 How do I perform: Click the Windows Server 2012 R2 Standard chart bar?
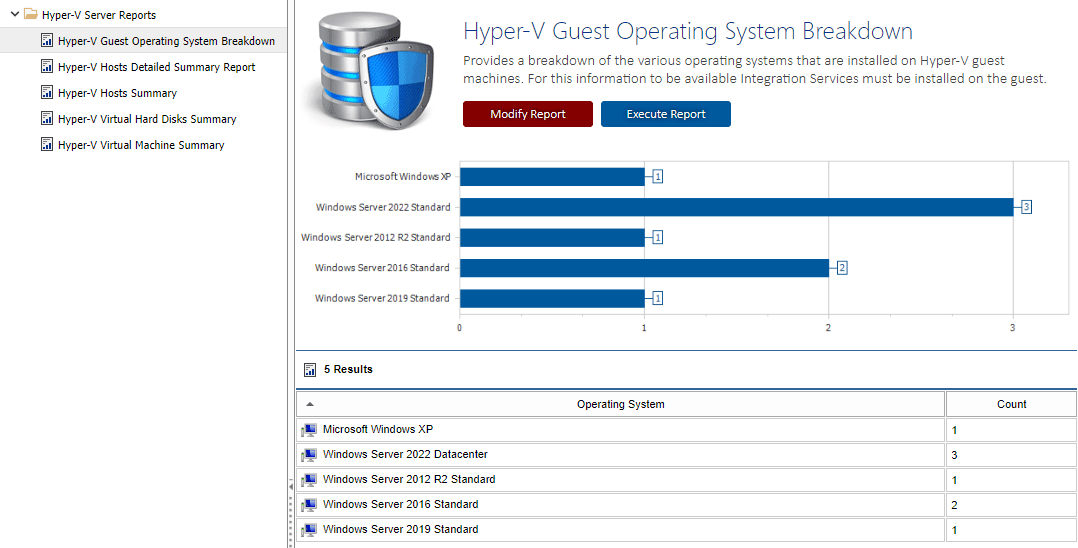tap(552, 237)
